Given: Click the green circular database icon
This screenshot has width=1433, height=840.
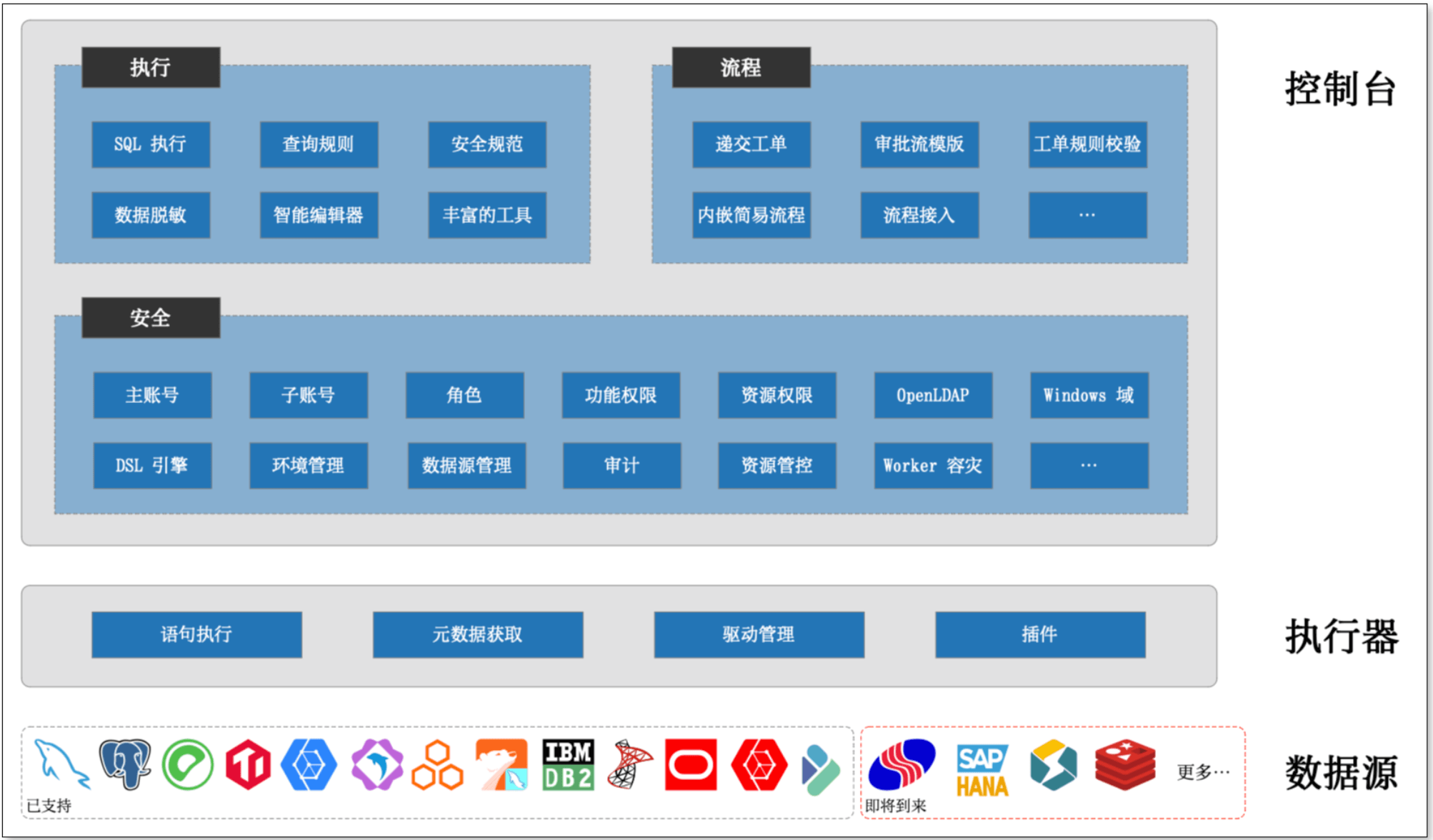Looking at the screenshot, I should (187, 765).
